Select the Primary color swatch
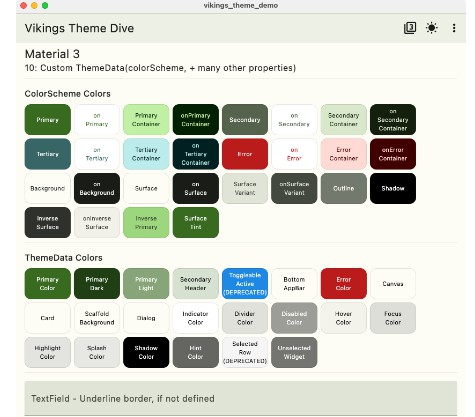475x417 pixels. click(48, 120)
